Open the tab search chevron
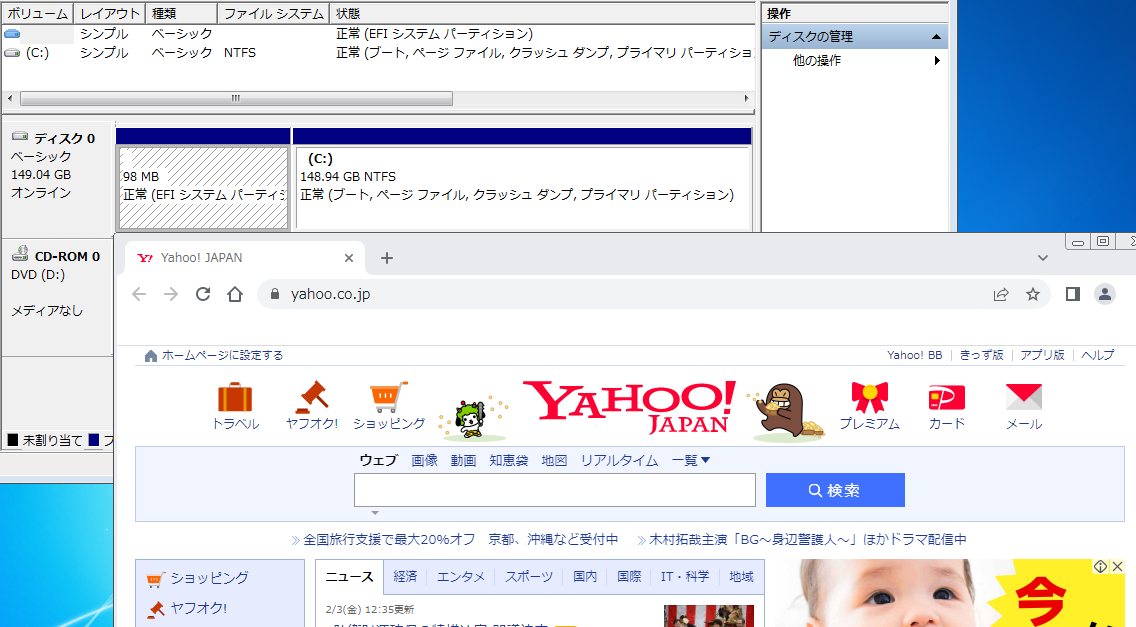The image size is (1136, 627). pos(1043,258)
